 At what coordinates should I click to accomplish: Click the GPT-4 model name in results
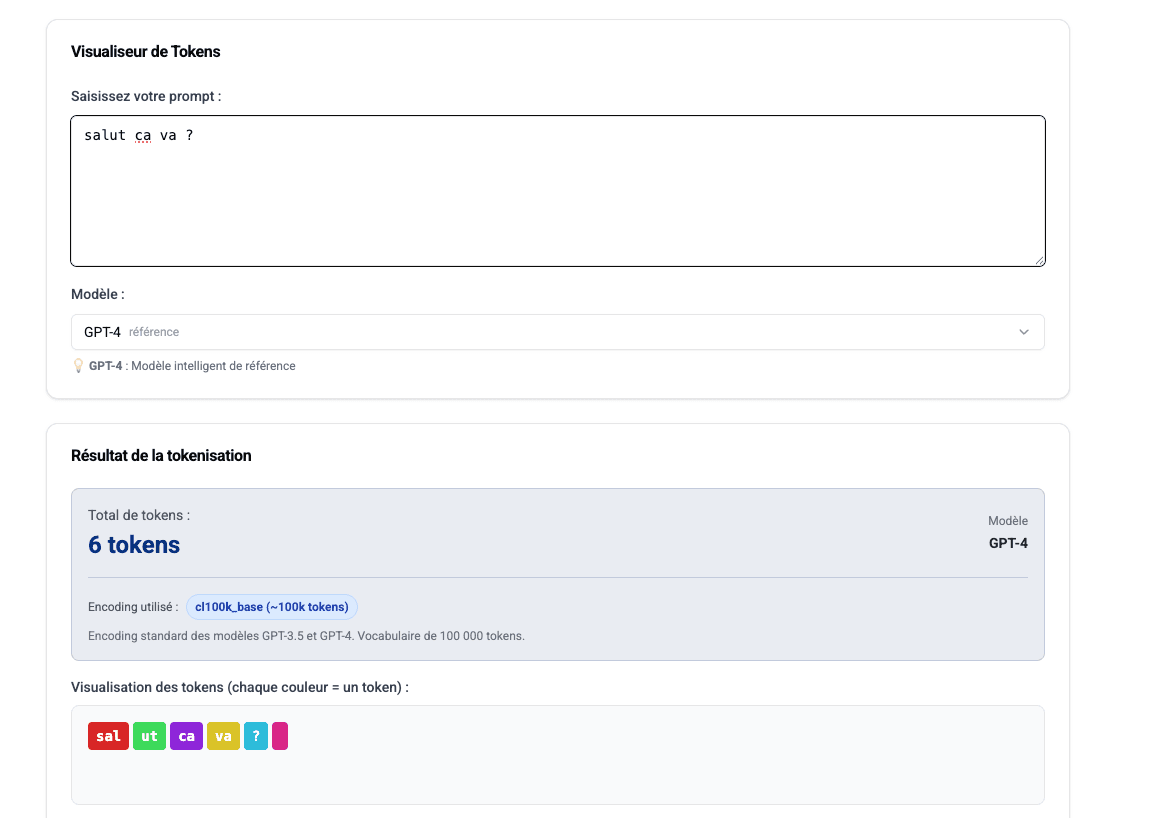point(1007,543)
